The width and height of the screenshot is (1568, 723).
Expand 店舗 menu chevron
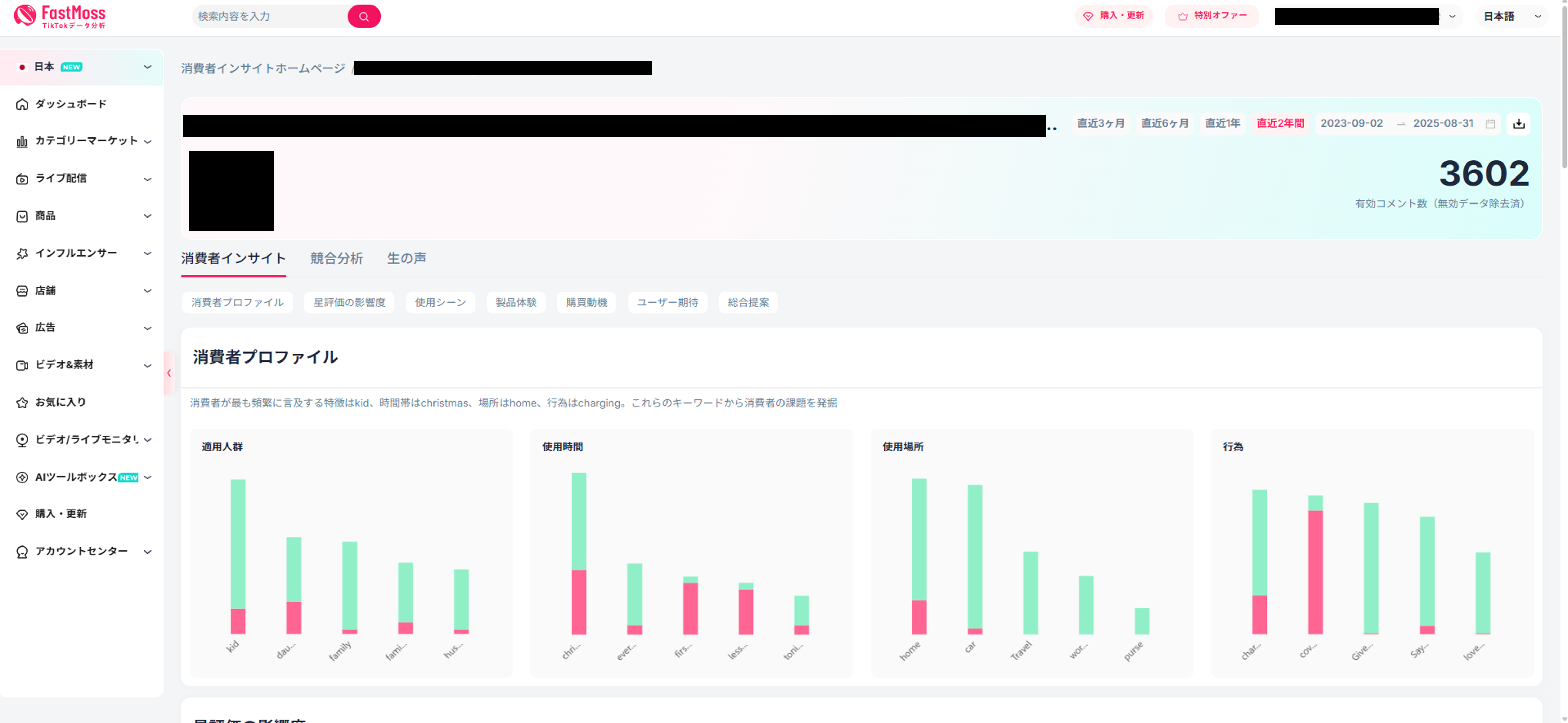(x=147, y=291)
